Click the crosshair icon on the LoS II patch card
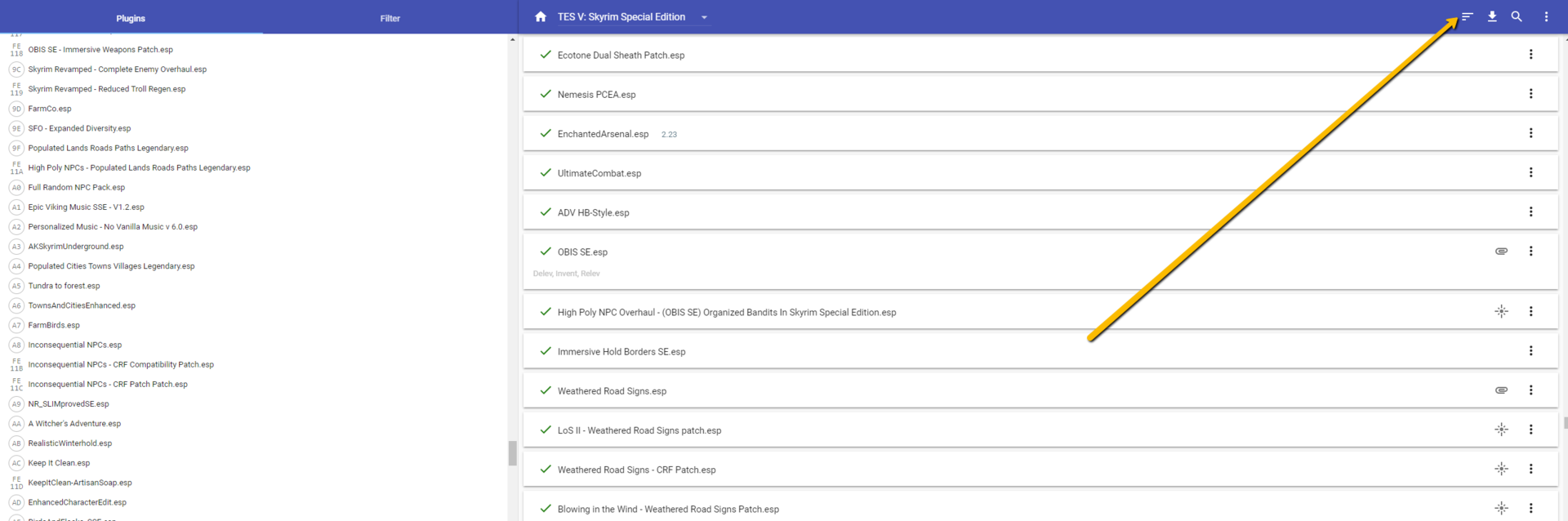 [x=1501, y=430]
